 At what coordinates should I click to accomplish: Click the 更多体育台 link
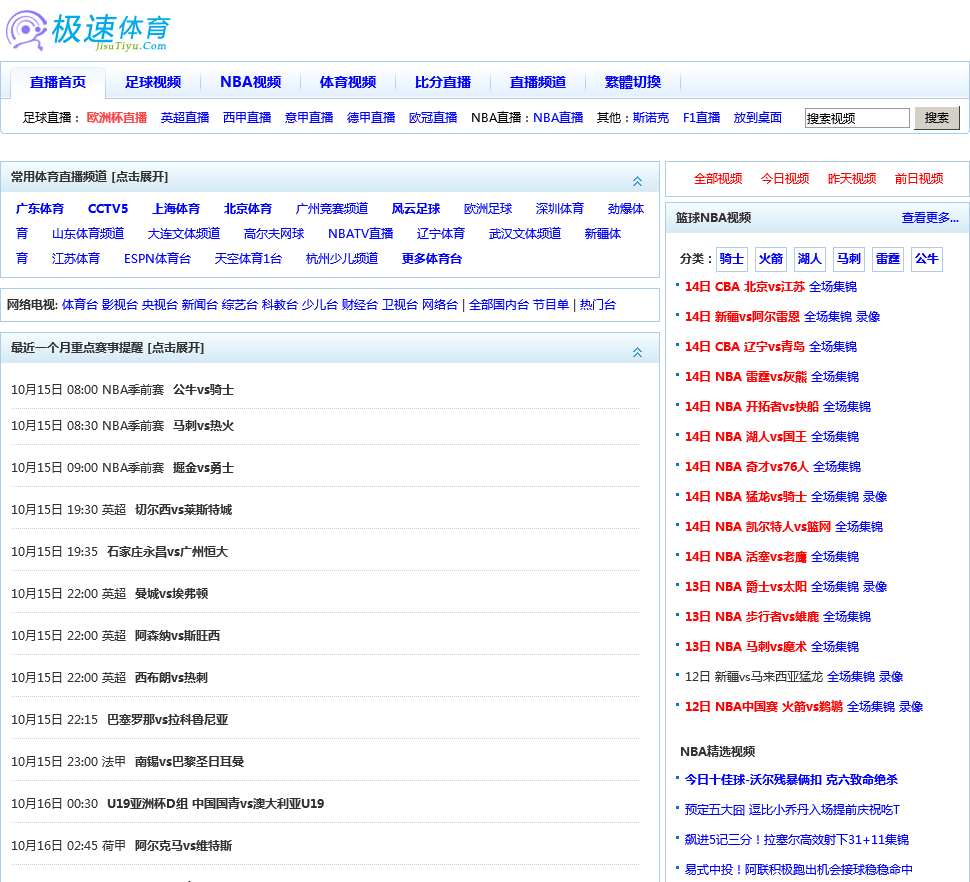[x=432, y=258]
